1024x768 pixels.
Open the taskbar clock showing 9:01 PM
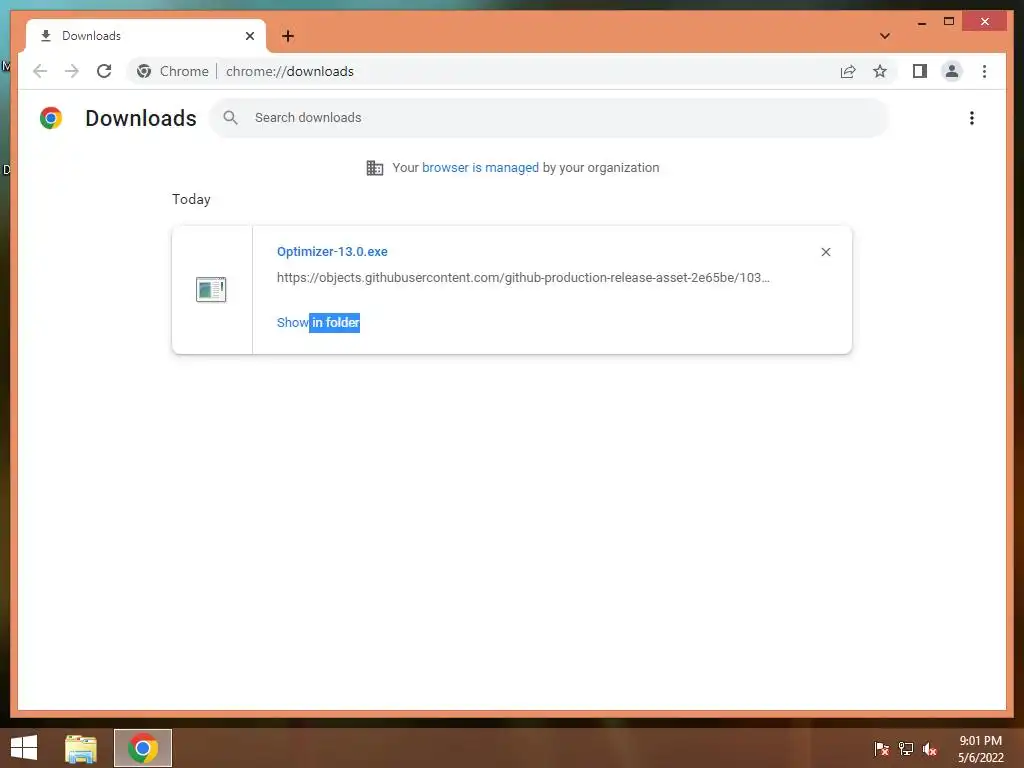tap(980, 749)
